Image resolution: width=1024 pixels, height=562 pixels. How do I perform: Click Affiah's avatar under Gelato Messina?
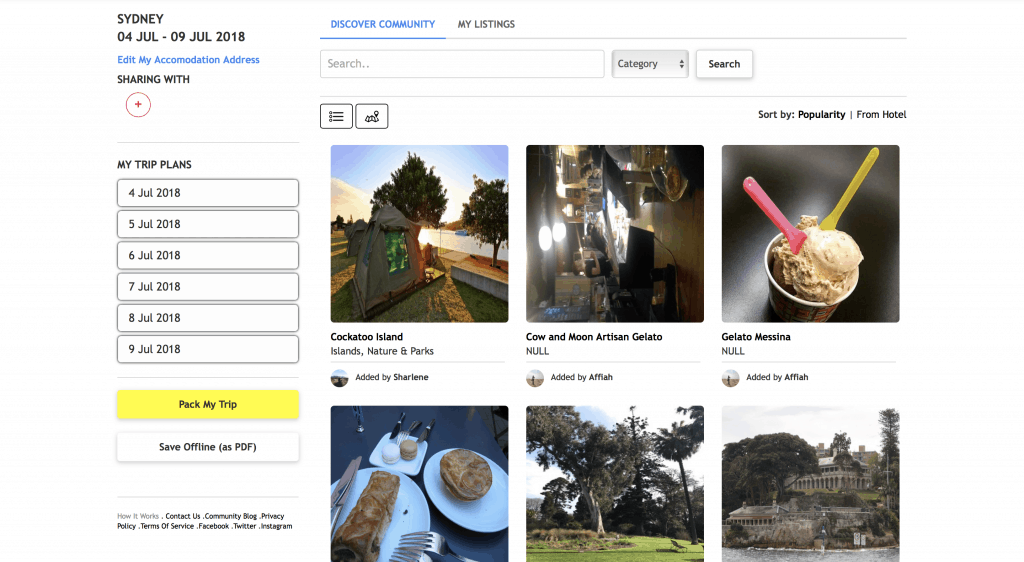tap(730, 378)
